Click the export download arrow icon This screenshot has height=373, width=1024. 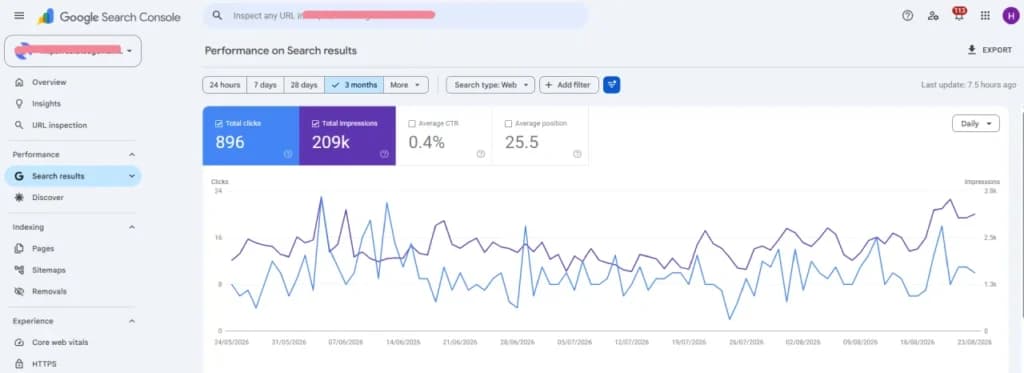(x=971, y=50)
